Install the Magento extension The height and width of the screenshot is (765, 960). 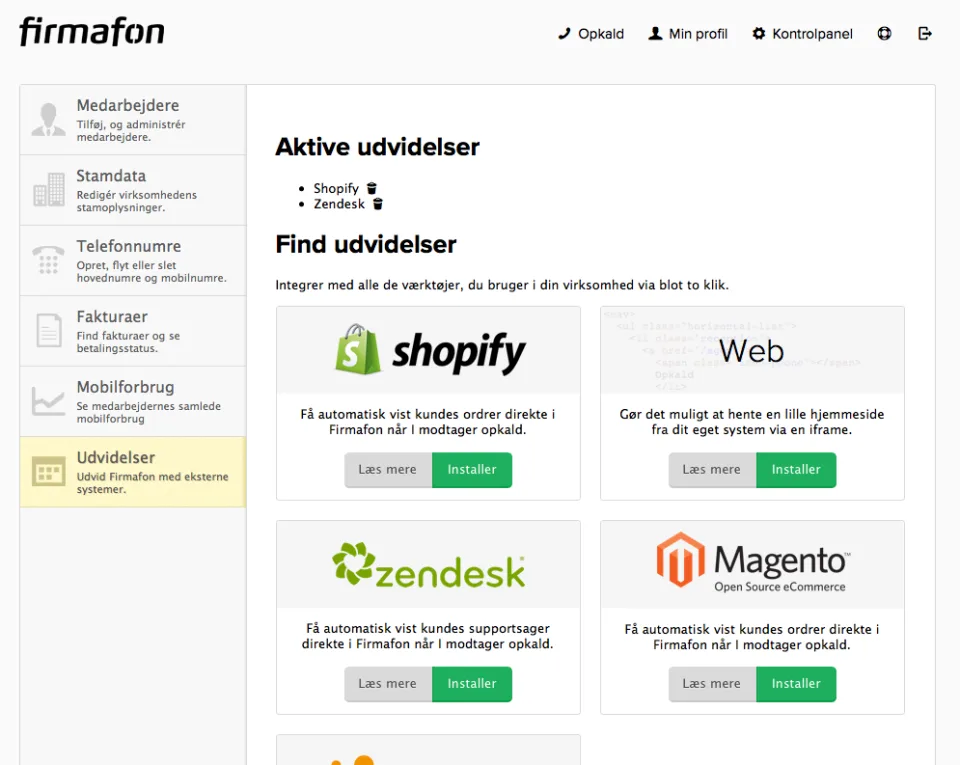pos(796,684)
